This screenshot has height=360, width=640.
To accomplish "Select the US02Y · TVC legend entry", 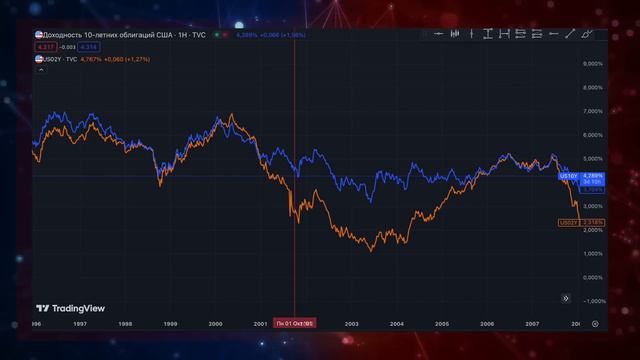I will tap(60, 60).
